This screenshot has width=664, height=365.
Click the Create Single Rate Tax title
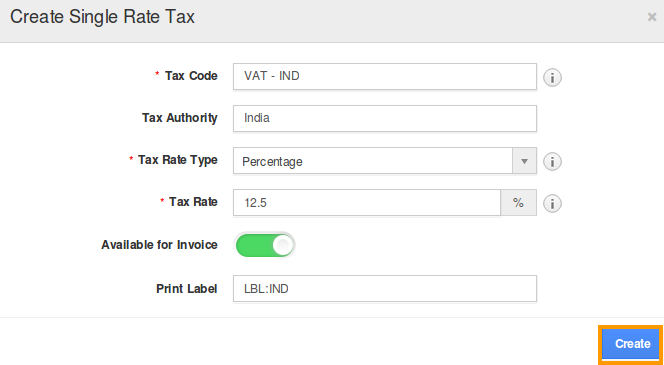click(102, 17)
